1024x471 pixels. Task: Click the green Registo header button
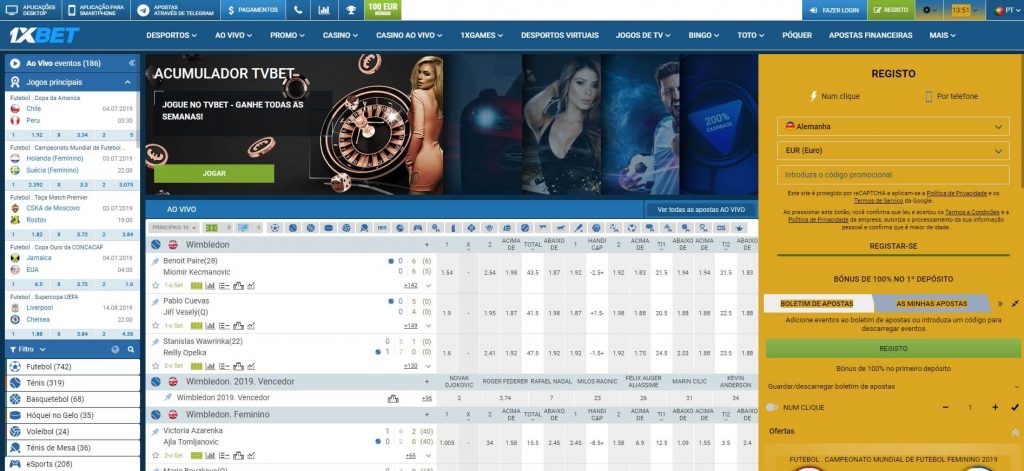pos(891,10)
